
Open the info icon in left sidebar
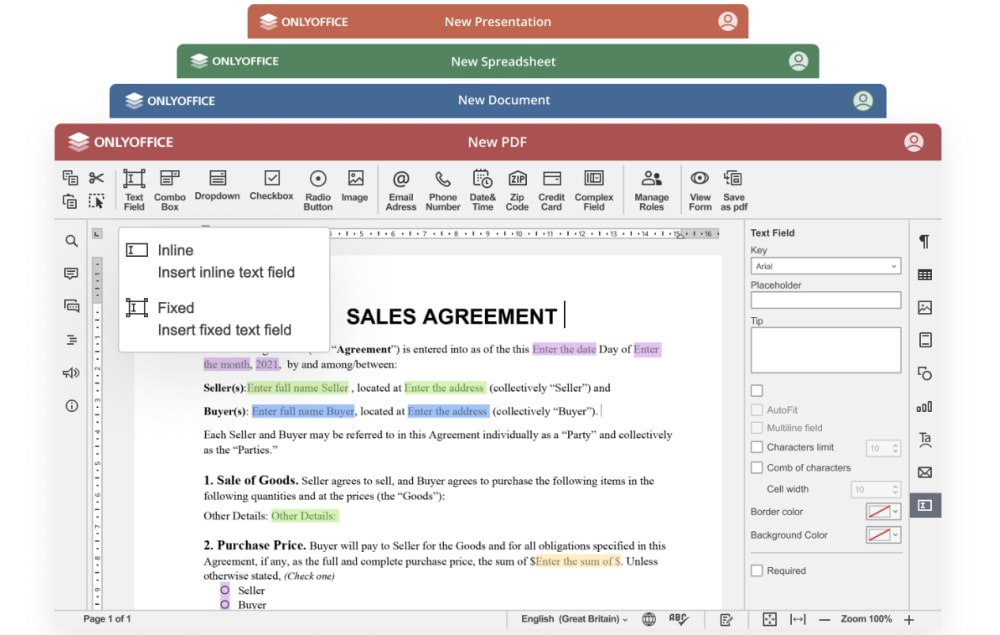coord(71,405)
